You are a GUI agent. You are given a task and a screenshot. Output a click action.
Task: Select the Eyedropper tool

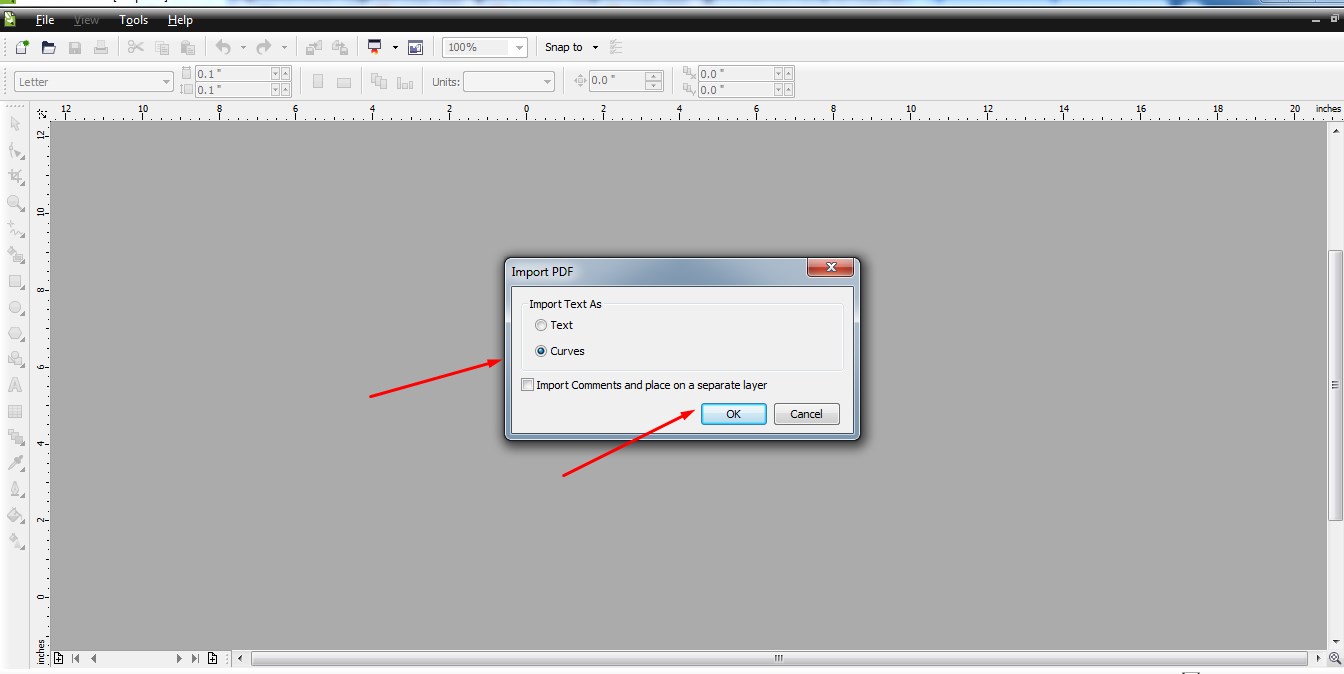15,463
